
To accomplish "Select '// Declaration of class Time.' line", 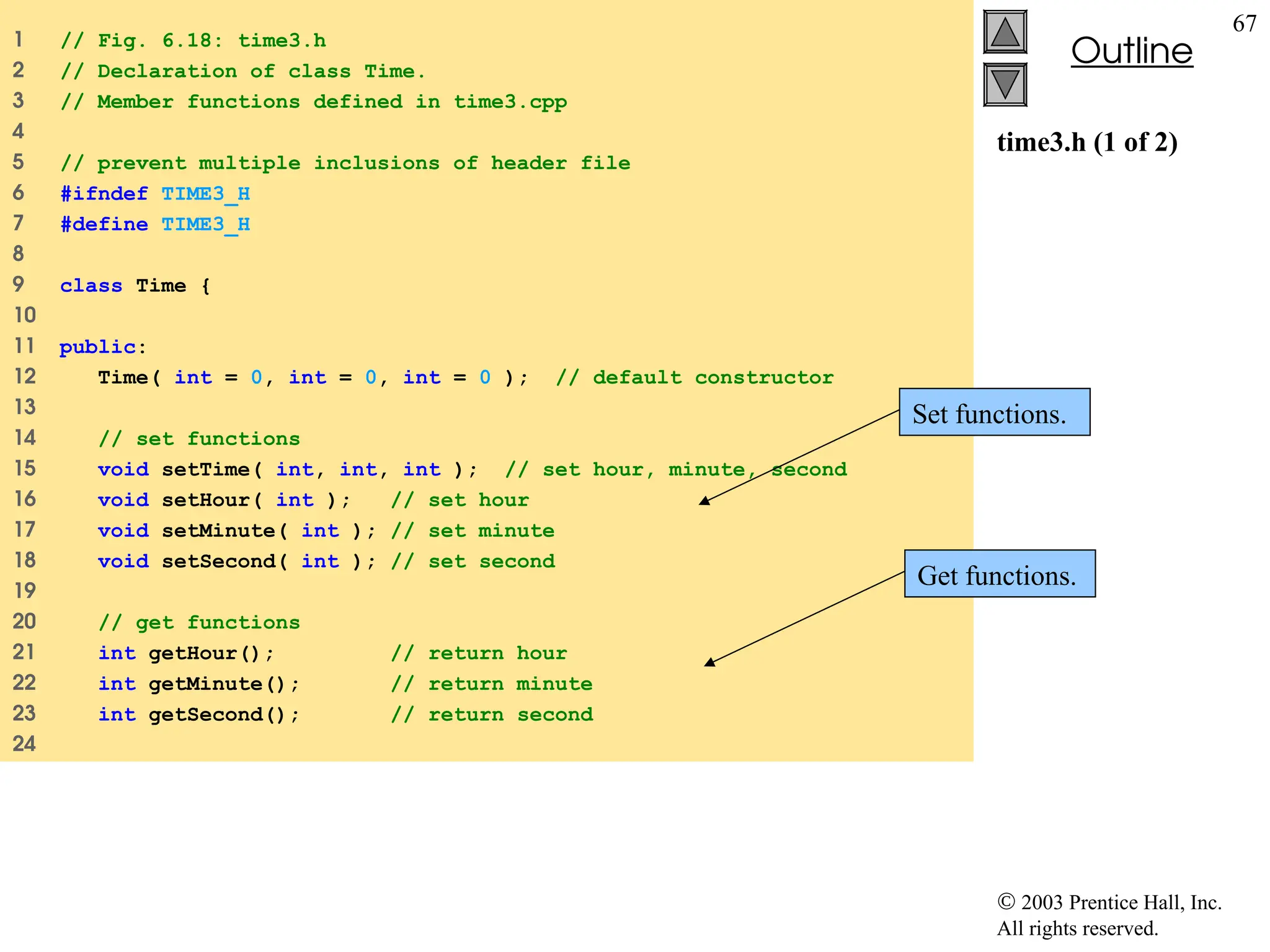I will click(x=243, y=71).
